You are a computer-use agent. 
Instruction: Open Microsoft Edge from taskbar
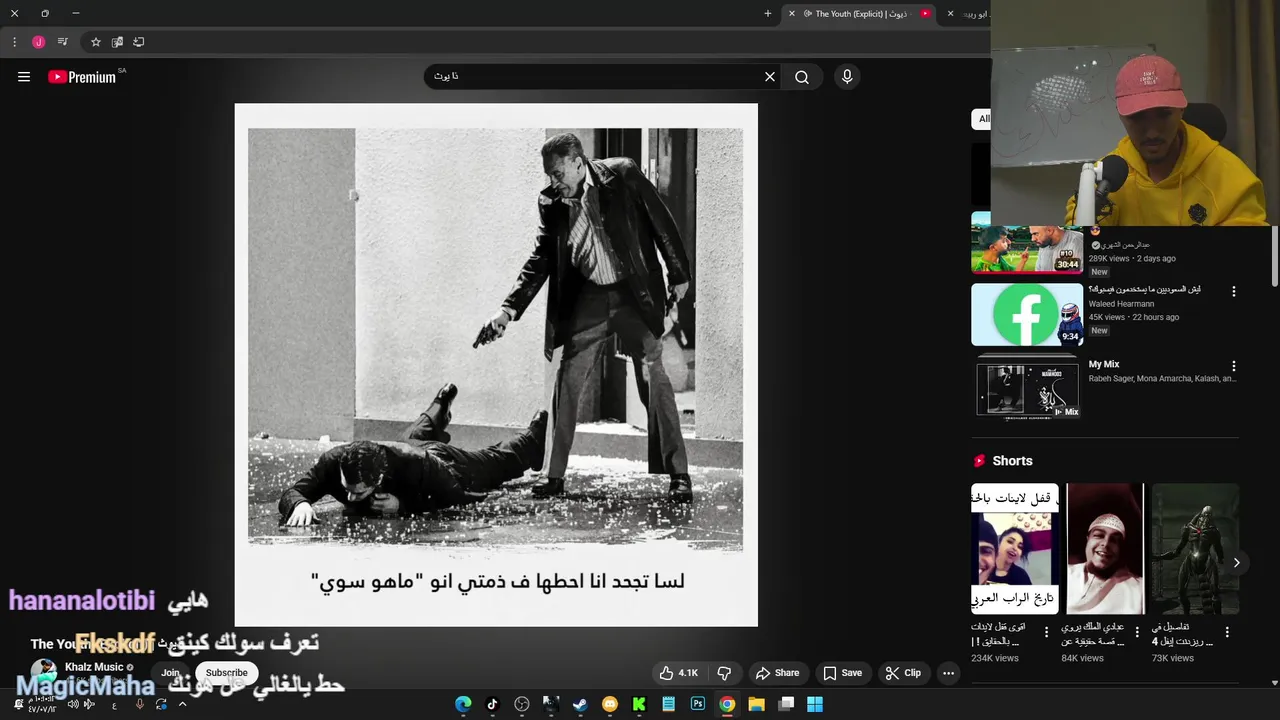[x=463, y=704]
